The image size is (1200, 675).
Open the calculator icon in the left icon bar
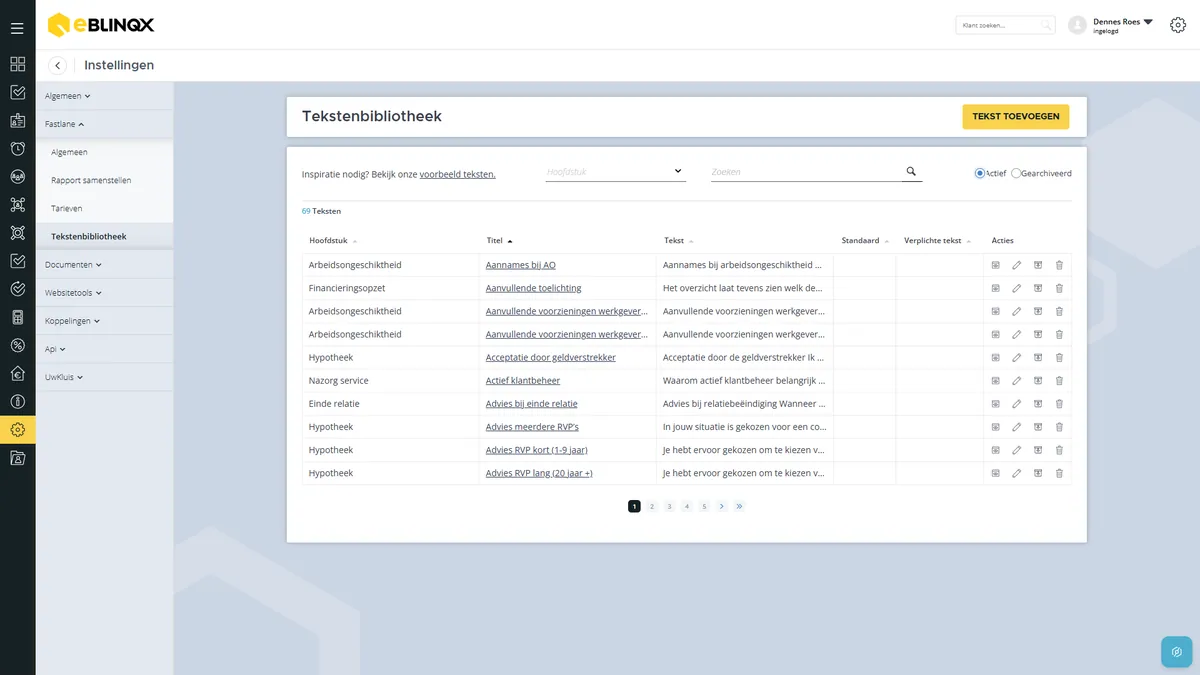pyautogui.click(x=17, y=317)
